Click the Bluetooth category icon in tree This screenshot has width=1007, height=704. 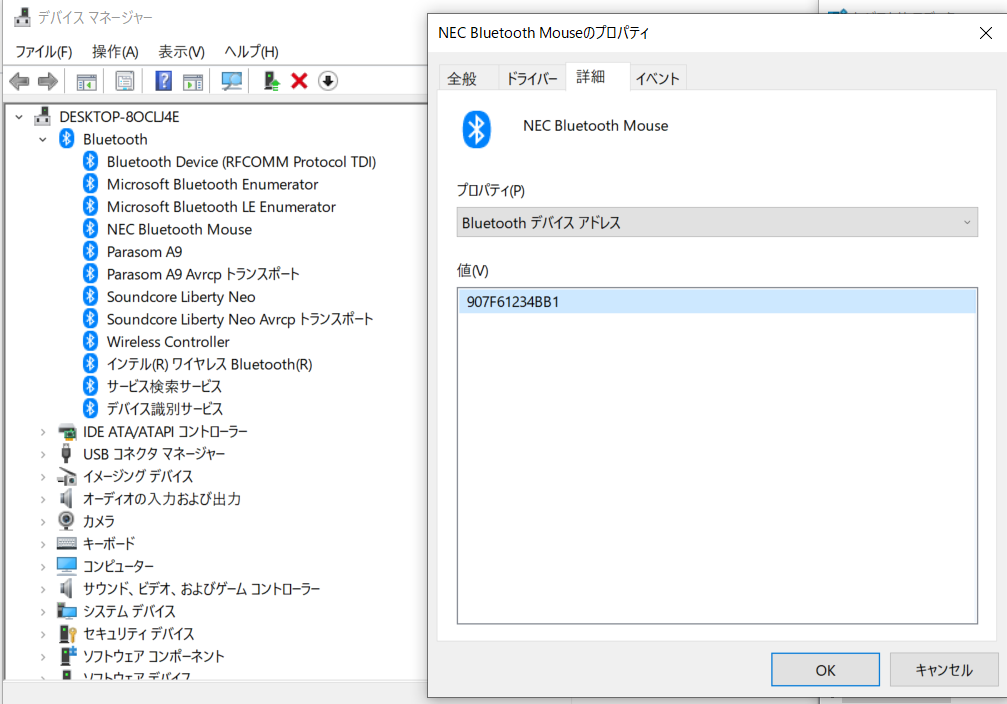(x=67, y=139)
